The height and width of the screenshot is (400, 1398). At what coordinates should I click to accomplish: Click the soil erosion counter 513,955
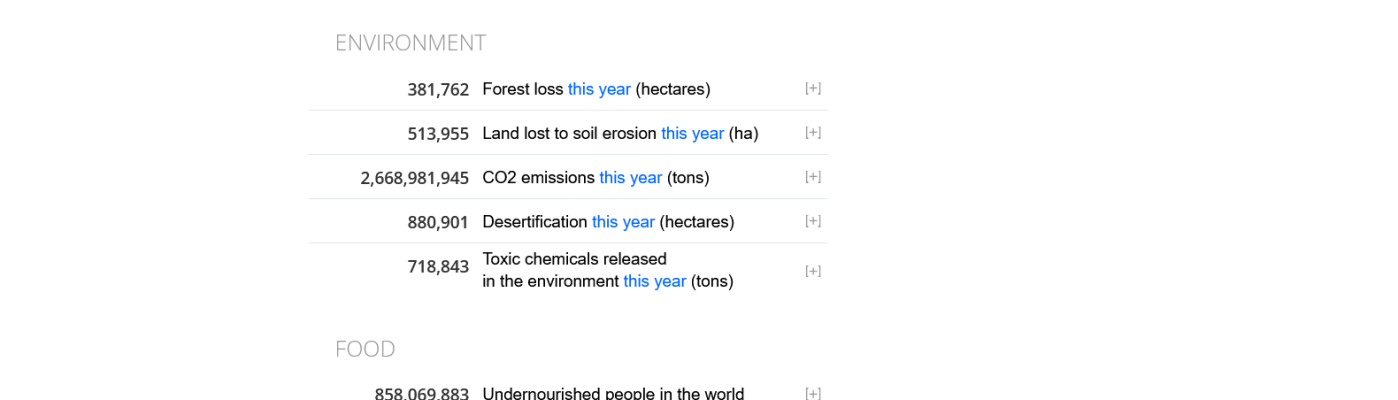(438, 133)
